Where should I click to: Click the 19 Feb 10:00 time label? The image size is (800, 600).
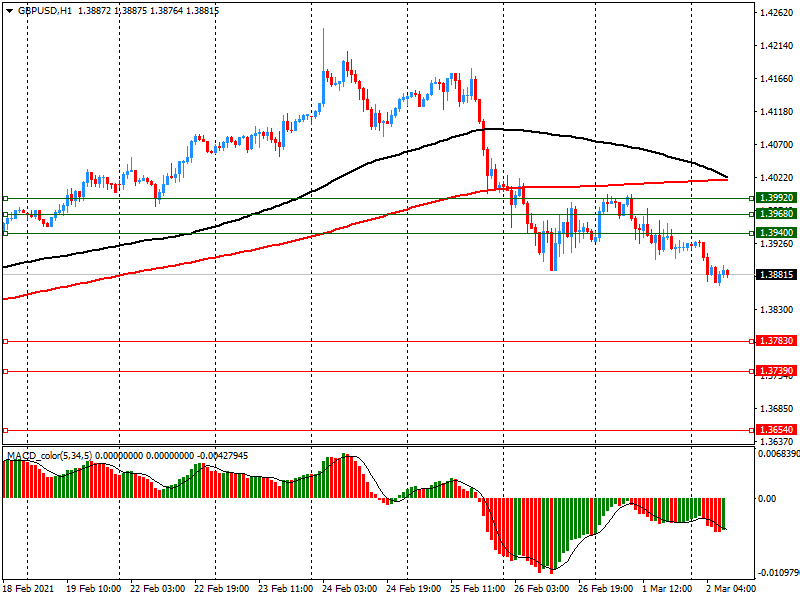[93, 588]
